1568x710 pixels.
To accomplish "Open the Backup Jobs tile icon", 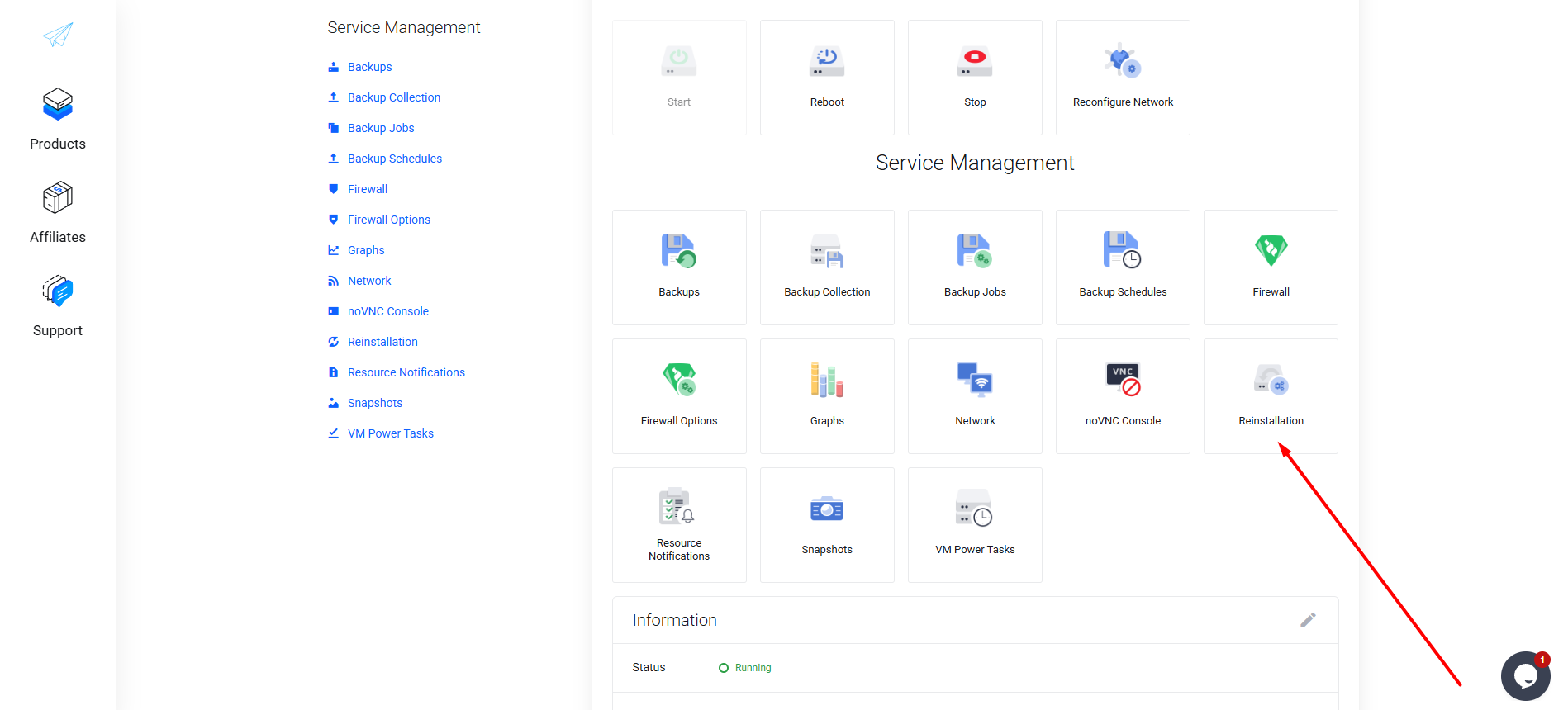I will [x=975, y=251].
